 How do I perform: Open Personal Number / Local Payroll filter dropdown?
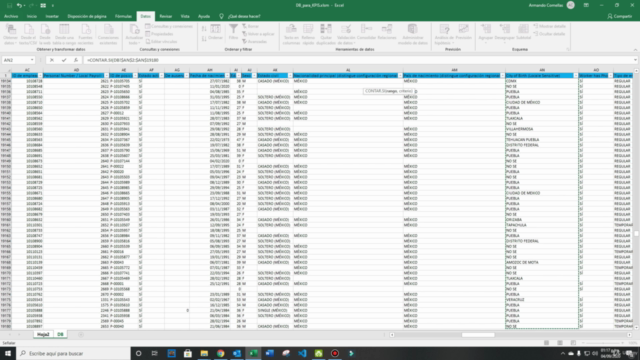click(x=106, y=76)
